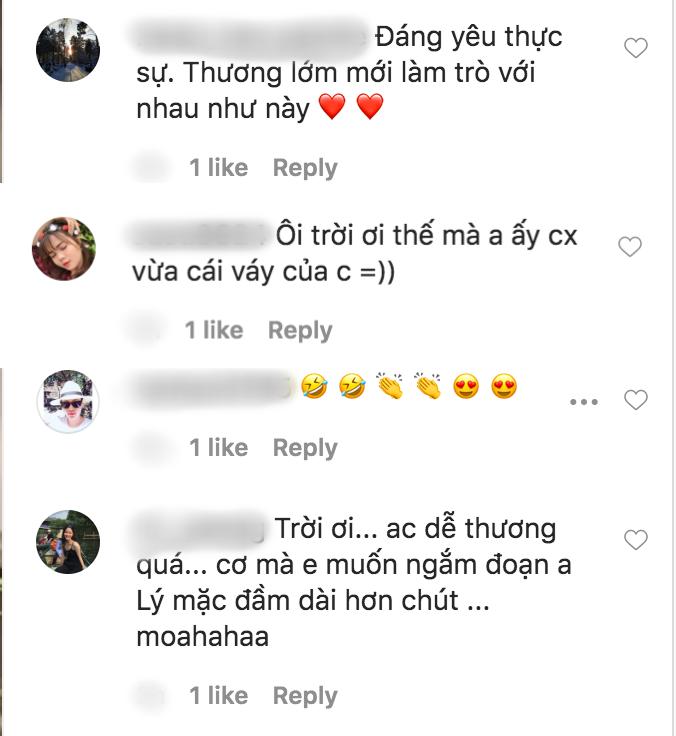Open the blurred username of the first commenter
Viewport: 676px width, 736px height.
[x=251, y=37]
